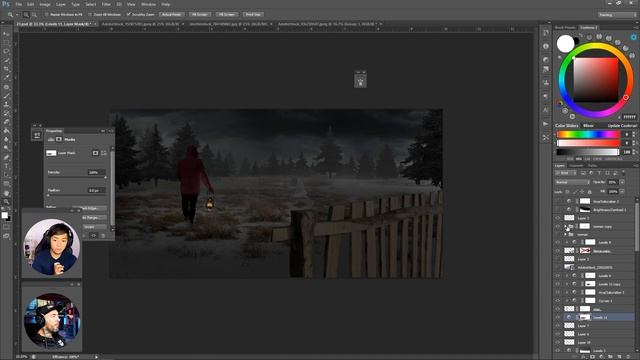The width and height of the screenshot is (640, 360).
Task: Enable Resize Windows to Fit checkbox
Action: pos(47,15)
